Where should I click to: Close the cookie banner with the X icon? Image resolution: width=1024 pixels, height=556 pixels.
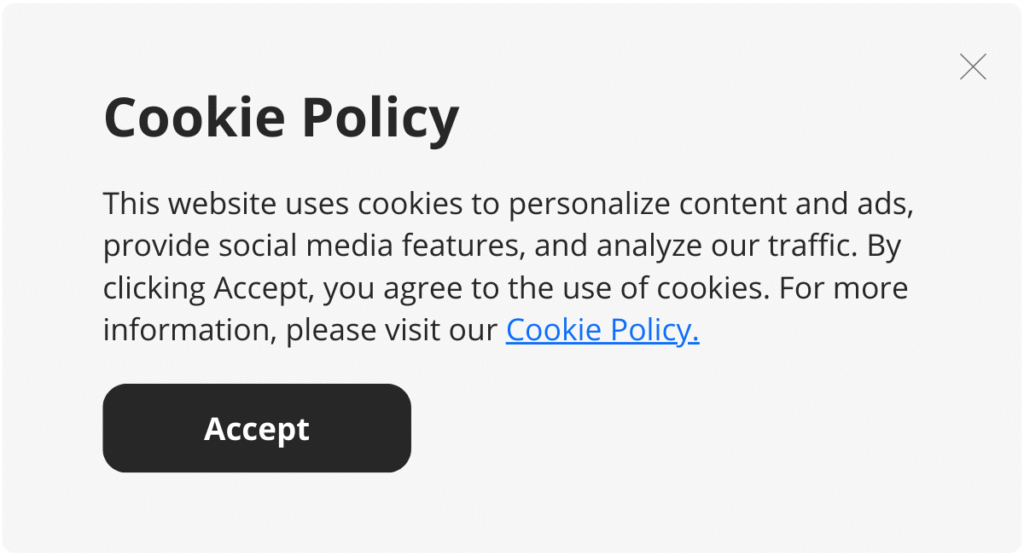[972, 67]
